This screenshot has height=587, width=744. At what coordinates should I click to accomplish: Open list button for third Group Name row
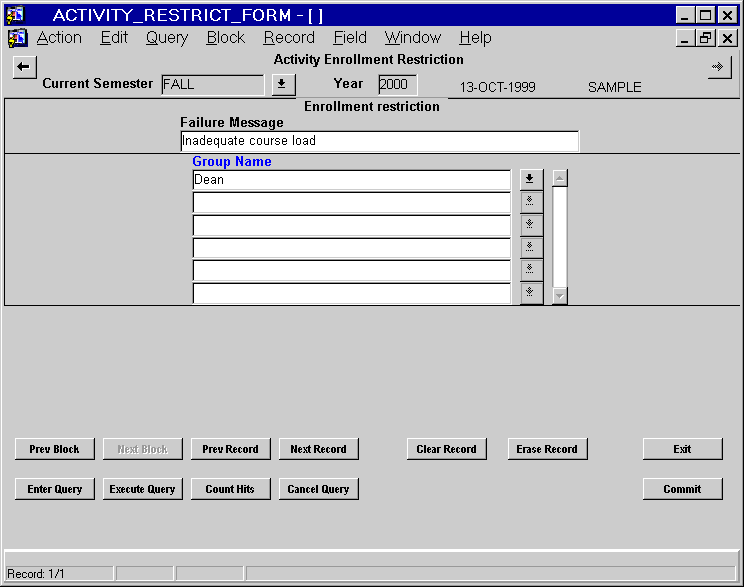pos(531,224)
